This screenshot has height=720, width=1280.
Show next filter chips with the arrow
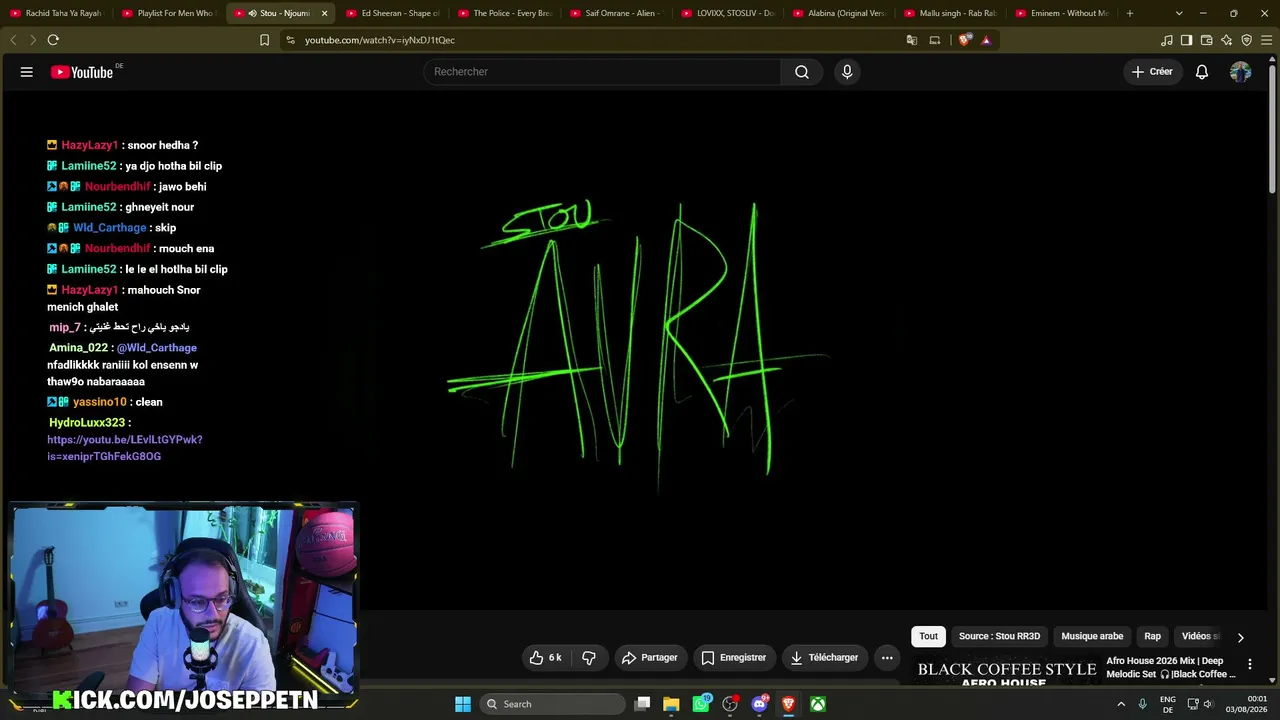tap(1240, 637)
